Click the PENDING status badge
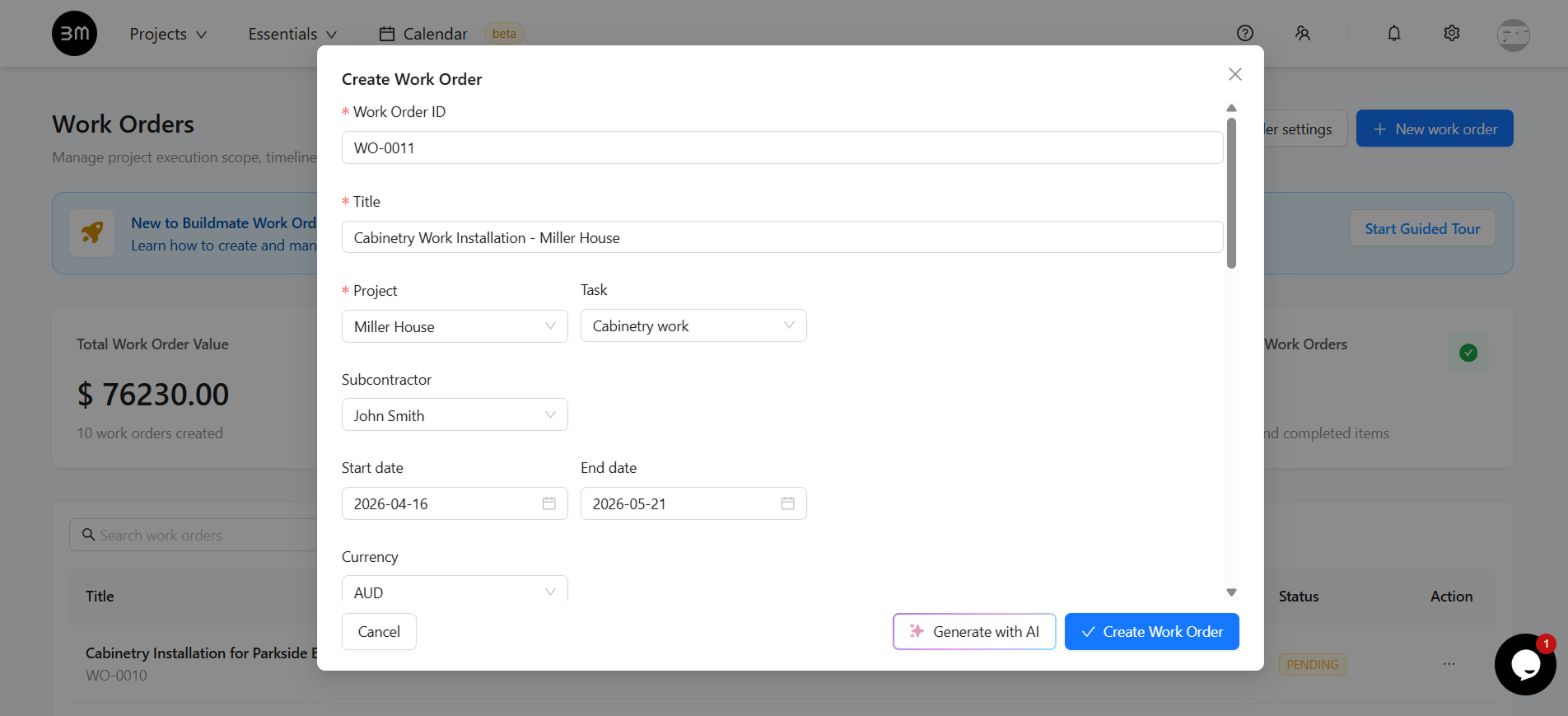This screenshot has width=1568, height=716. [x=1313, y=664]
